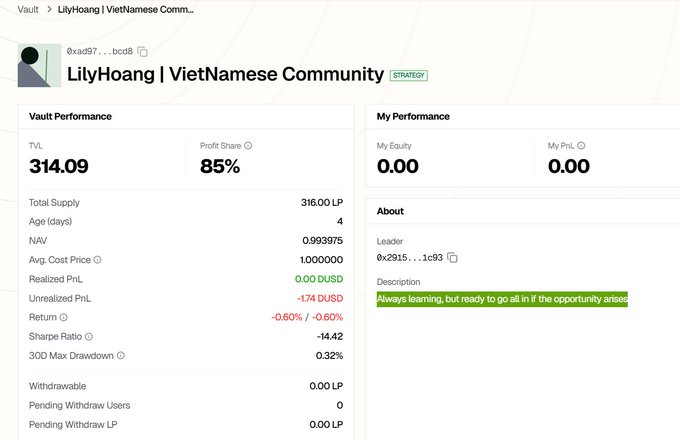
Task: Click the Unrealized PnL label
Action: pyautogui.click(x=60, y=298)
